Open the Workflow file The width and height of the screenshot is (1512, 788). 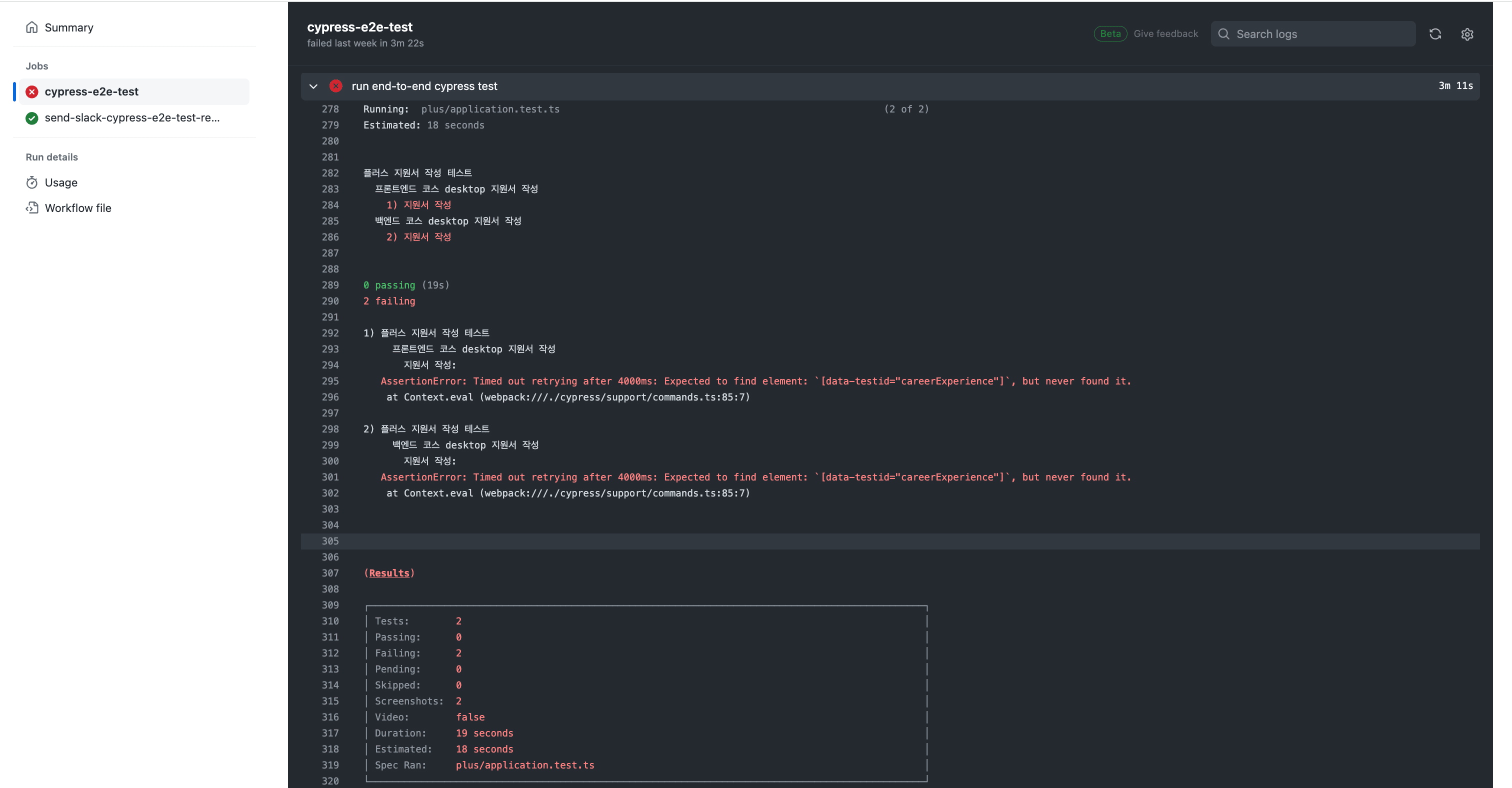(77, 207)
